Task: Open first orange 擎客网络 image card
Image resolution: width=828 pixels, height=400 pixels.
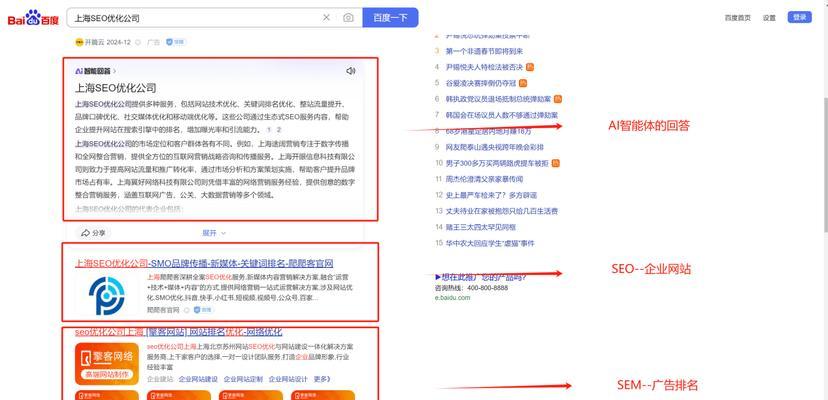Action: pyautogui.click(x=107, y=395)
